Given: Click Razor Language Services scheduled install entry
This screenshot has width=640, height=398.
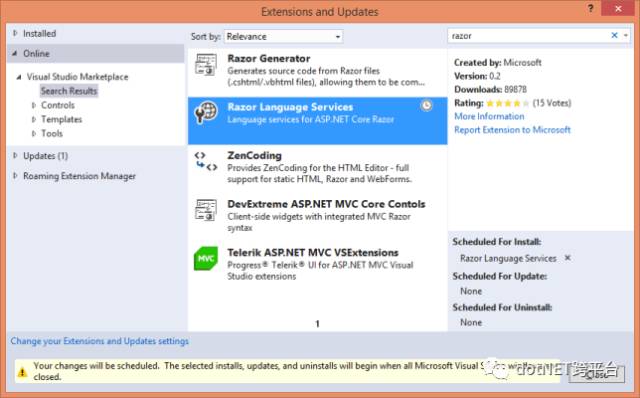Looking at the screenshot, I should click(508, 258).
